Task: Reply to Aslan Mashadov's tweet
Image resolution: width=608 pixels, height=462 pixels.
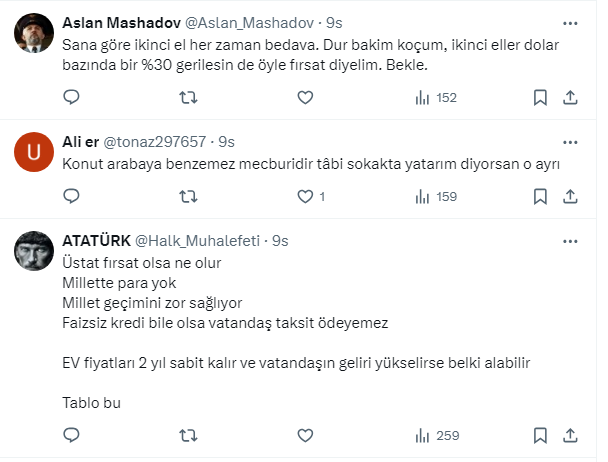Action: click(71, 97)
